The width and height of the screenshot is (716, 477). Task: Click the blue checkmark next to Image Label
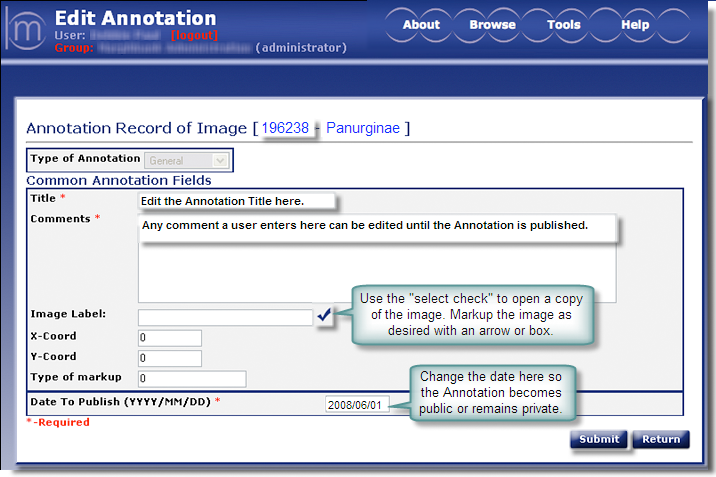(x=324, y=316)
